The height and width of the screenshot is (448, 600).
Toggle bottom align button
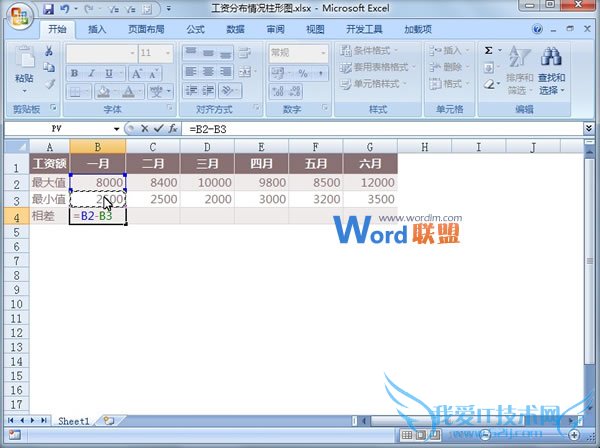[225, 52]
